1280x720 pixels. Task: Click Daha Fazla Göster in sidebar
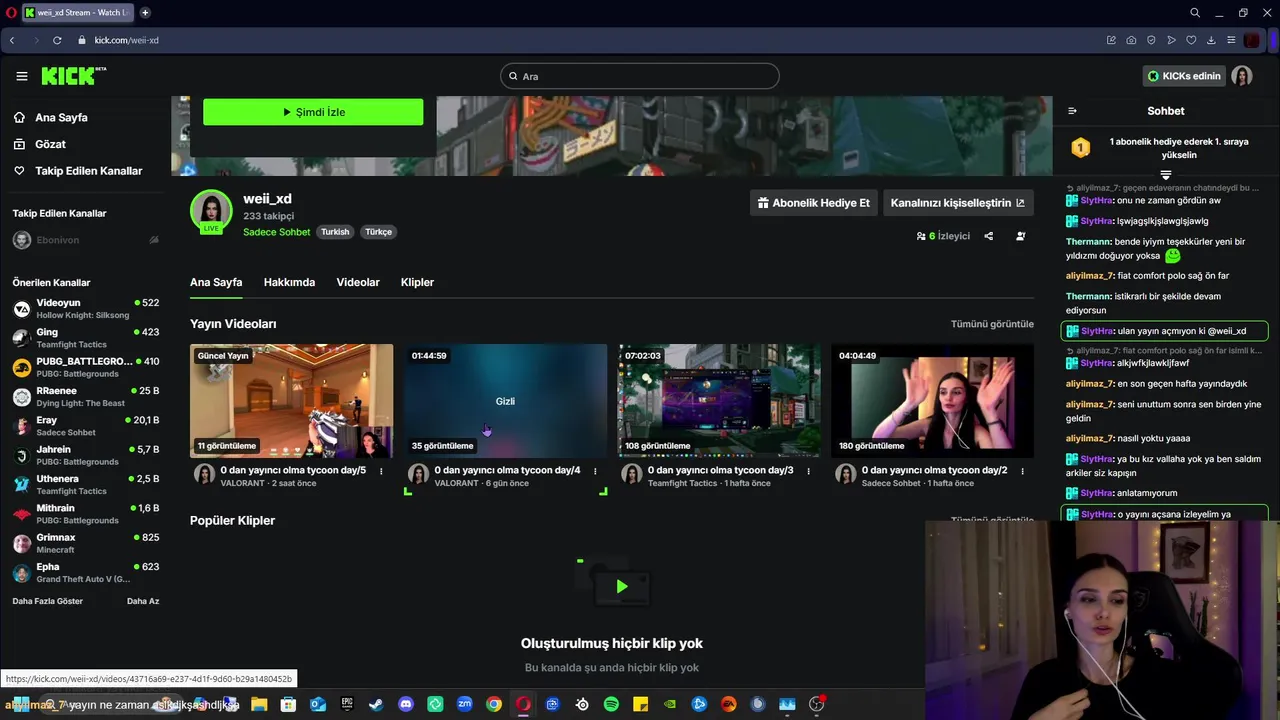[x=48, y=601]
